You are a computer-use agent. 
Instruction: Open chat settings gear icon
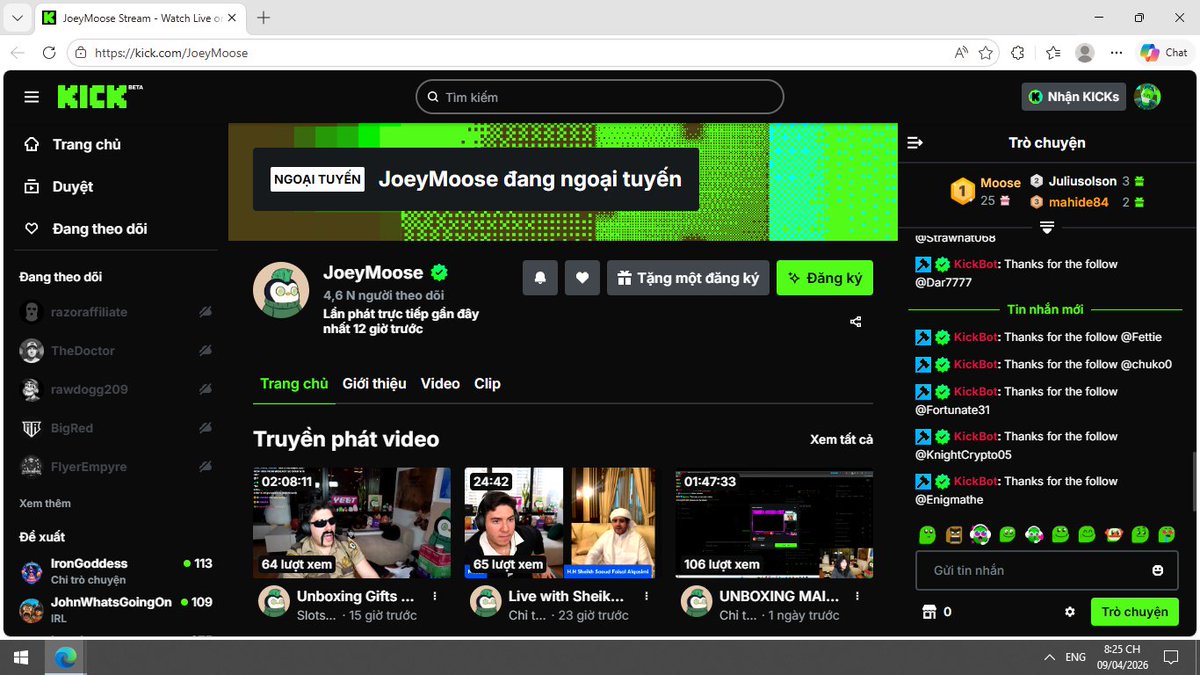click(x=1070, y=612)
